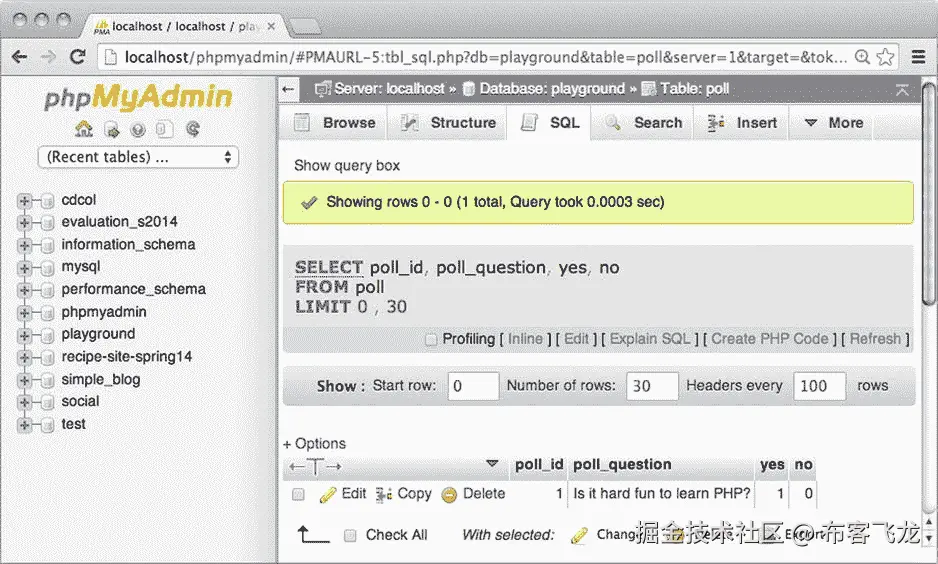Viewport: 938px width, 564px height.
Task: Click the Start row input field
Action: 473,386
